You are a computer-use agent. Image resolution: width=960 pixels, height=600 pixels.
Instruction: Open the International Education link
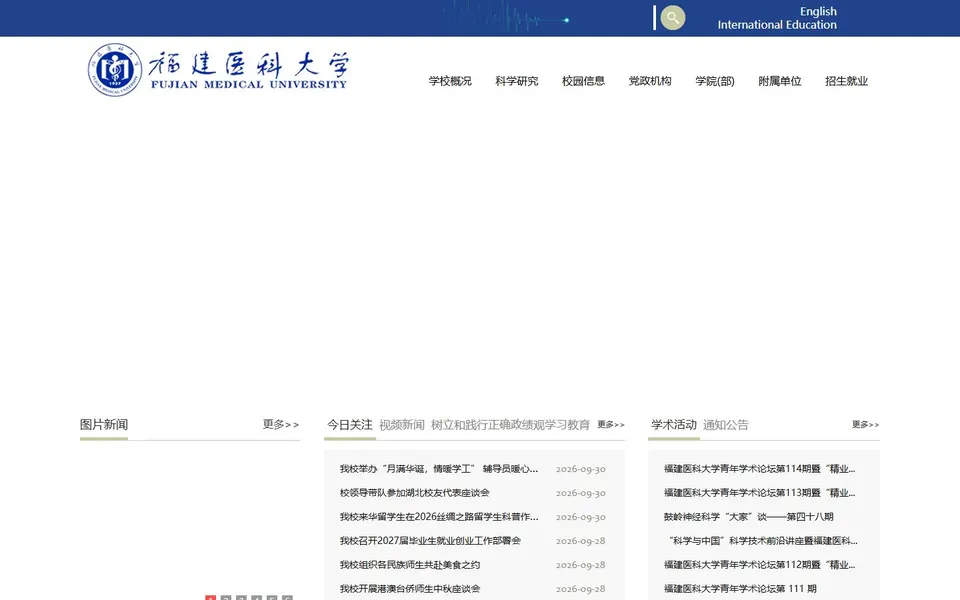click(777, 24)
